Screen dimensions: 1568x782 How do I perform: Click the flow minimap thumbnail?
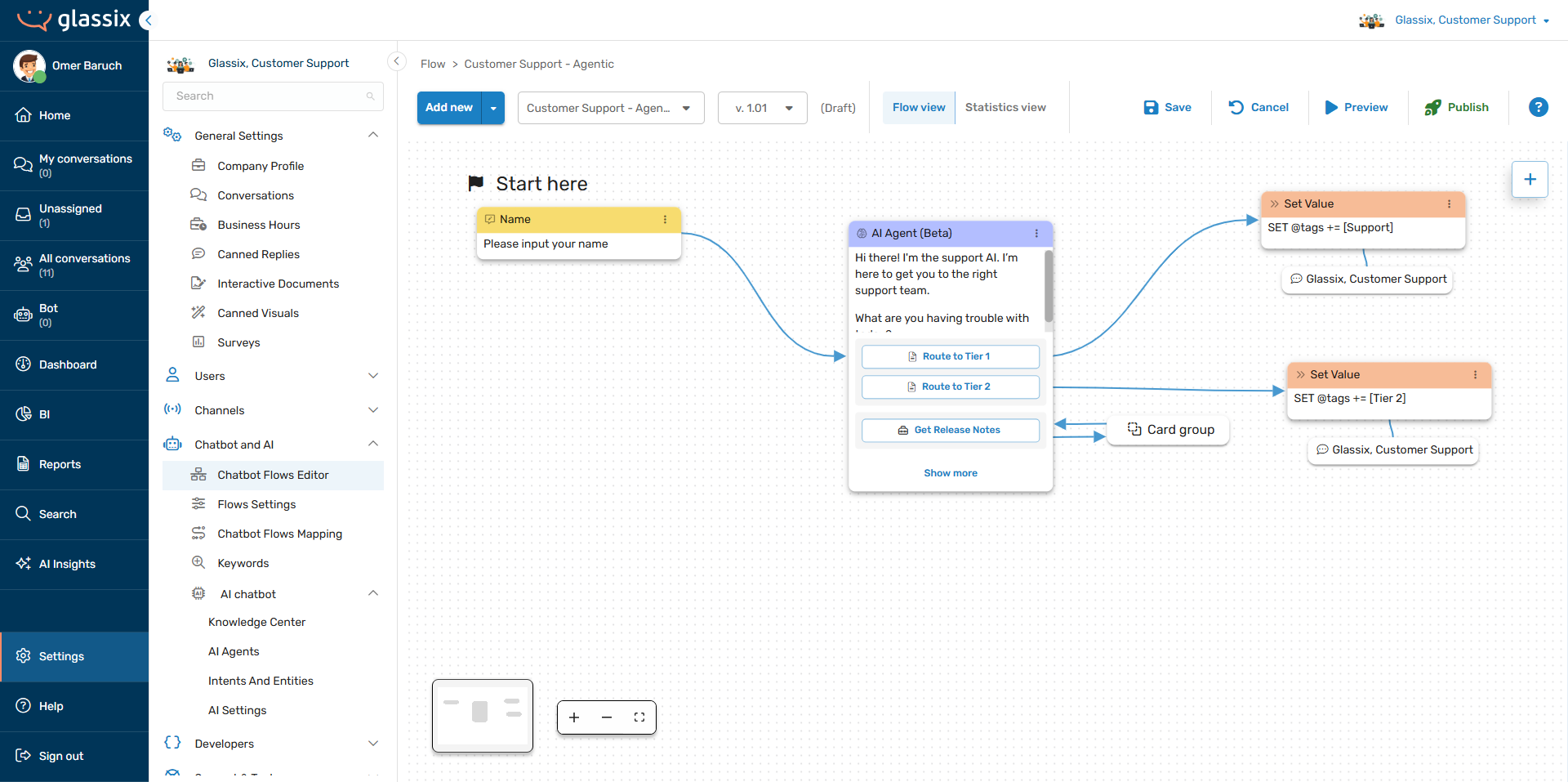coord(483,716)
